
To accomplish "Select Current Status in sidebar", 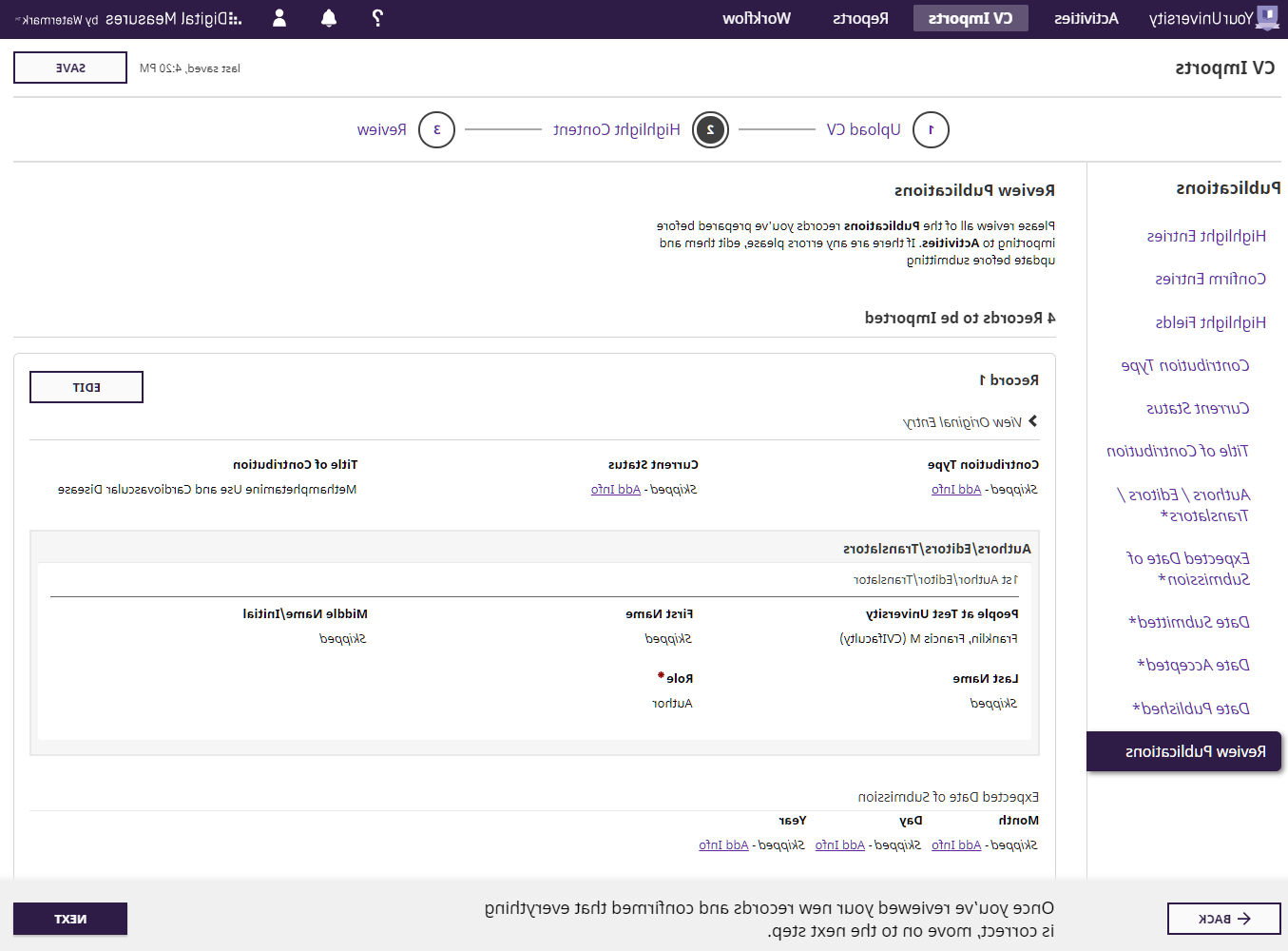I will click(x=1198, y=408).
